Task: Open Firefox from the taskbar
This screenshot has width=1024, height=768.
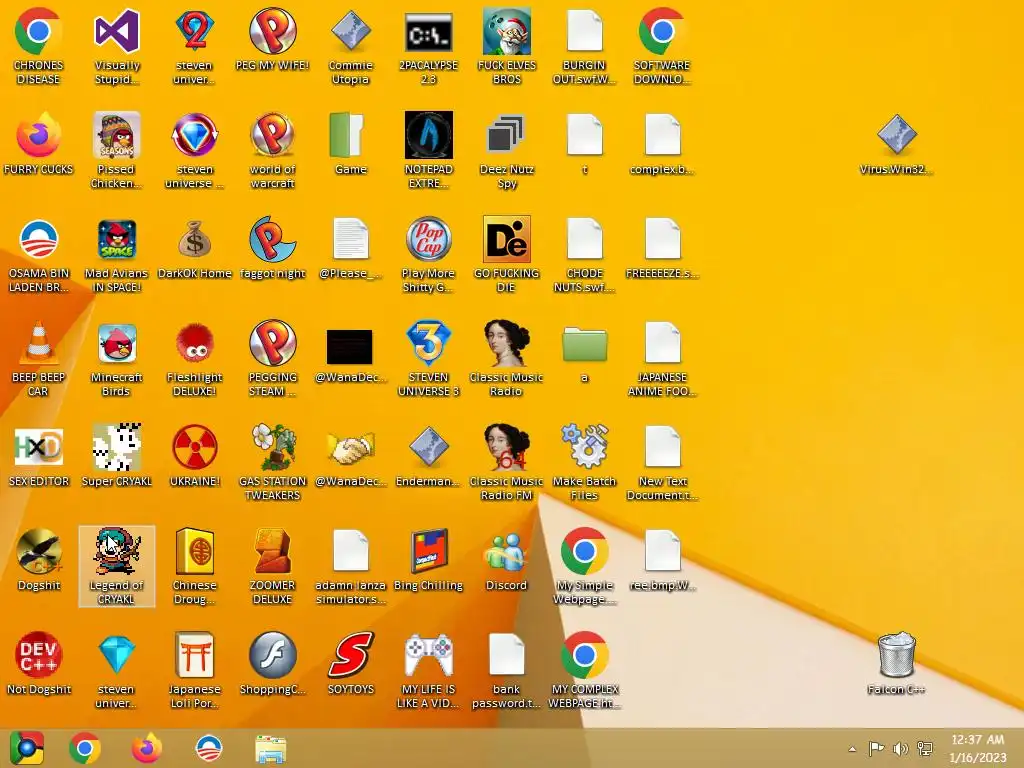Action: coord(147,748)
